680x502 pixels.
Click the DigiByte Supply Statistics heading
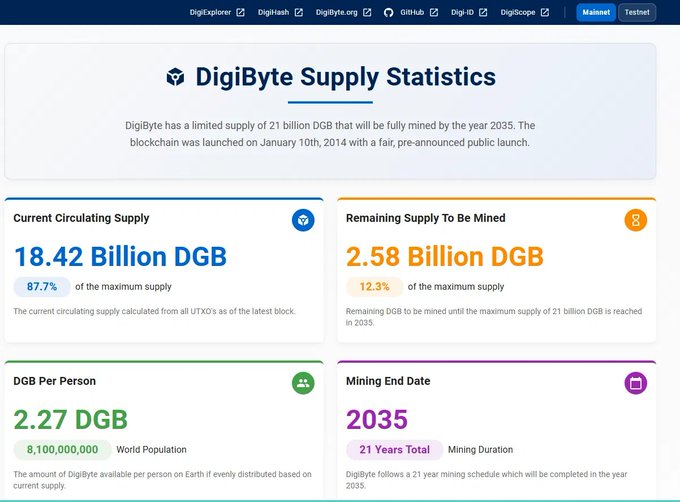coord(346,77)
